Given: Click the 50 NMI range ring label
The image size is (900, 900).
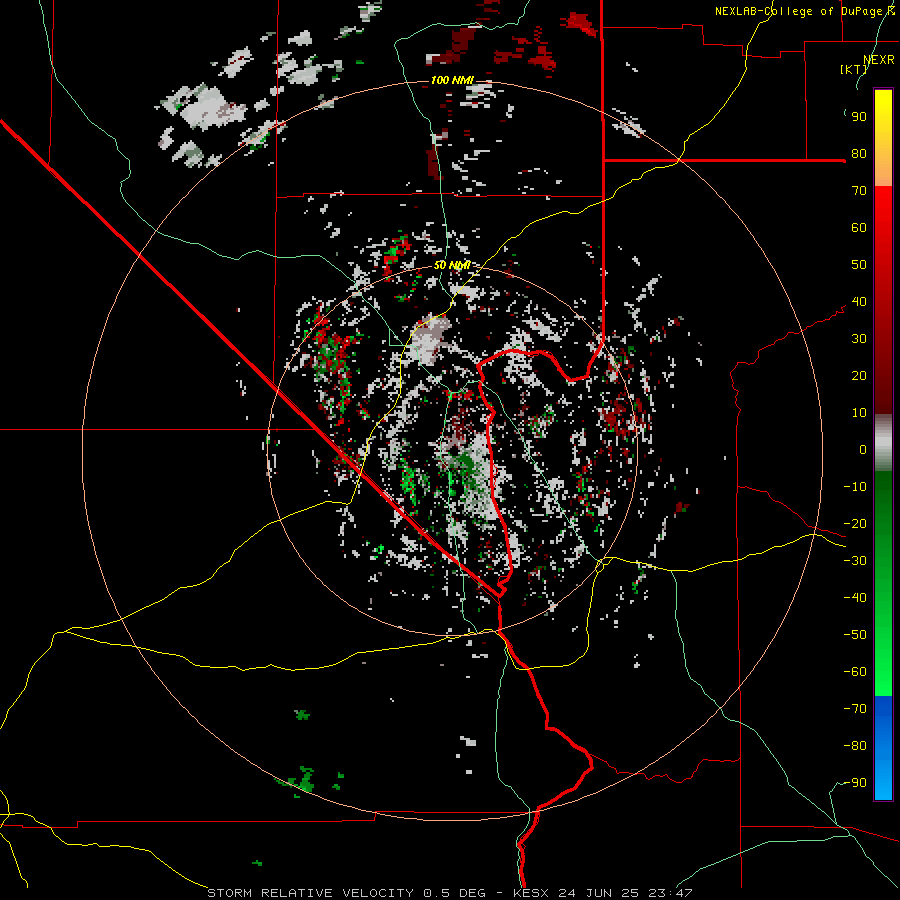Looking at the screenshot, I should pyautogui.click(x=452, y=265).
